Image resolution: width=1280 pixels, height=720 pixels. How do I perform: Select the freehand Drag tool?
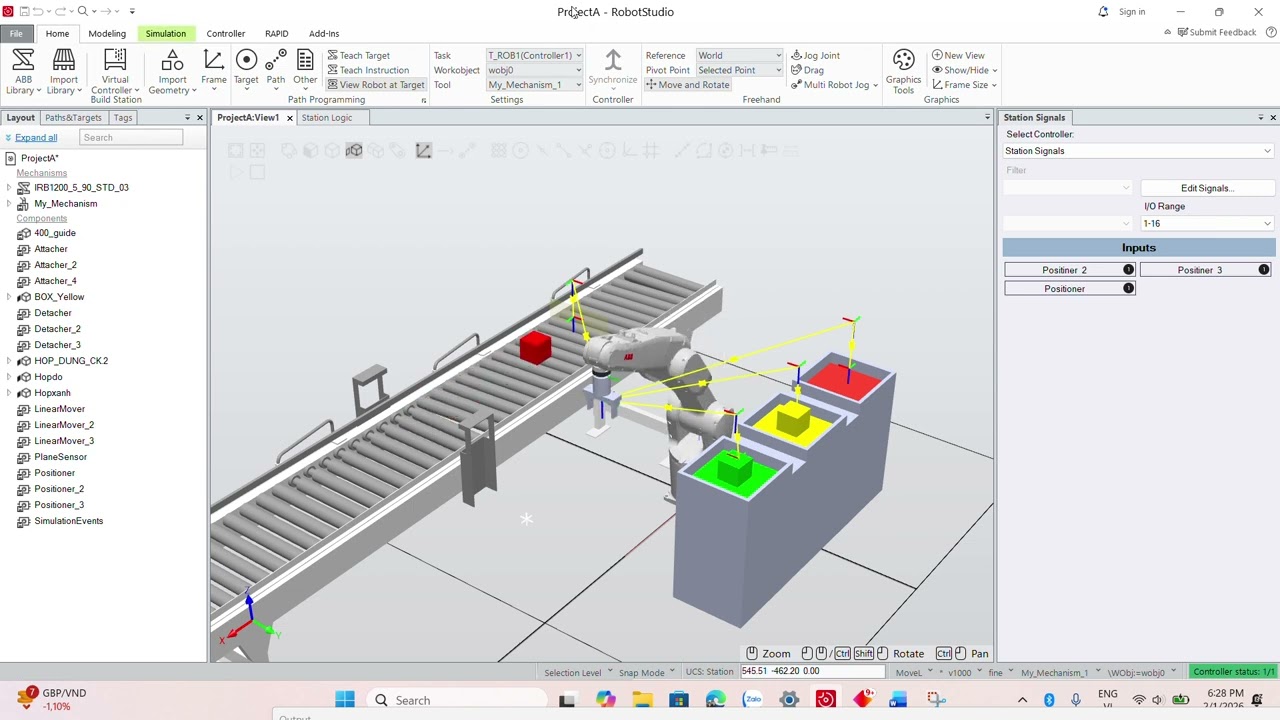point(807,70)
